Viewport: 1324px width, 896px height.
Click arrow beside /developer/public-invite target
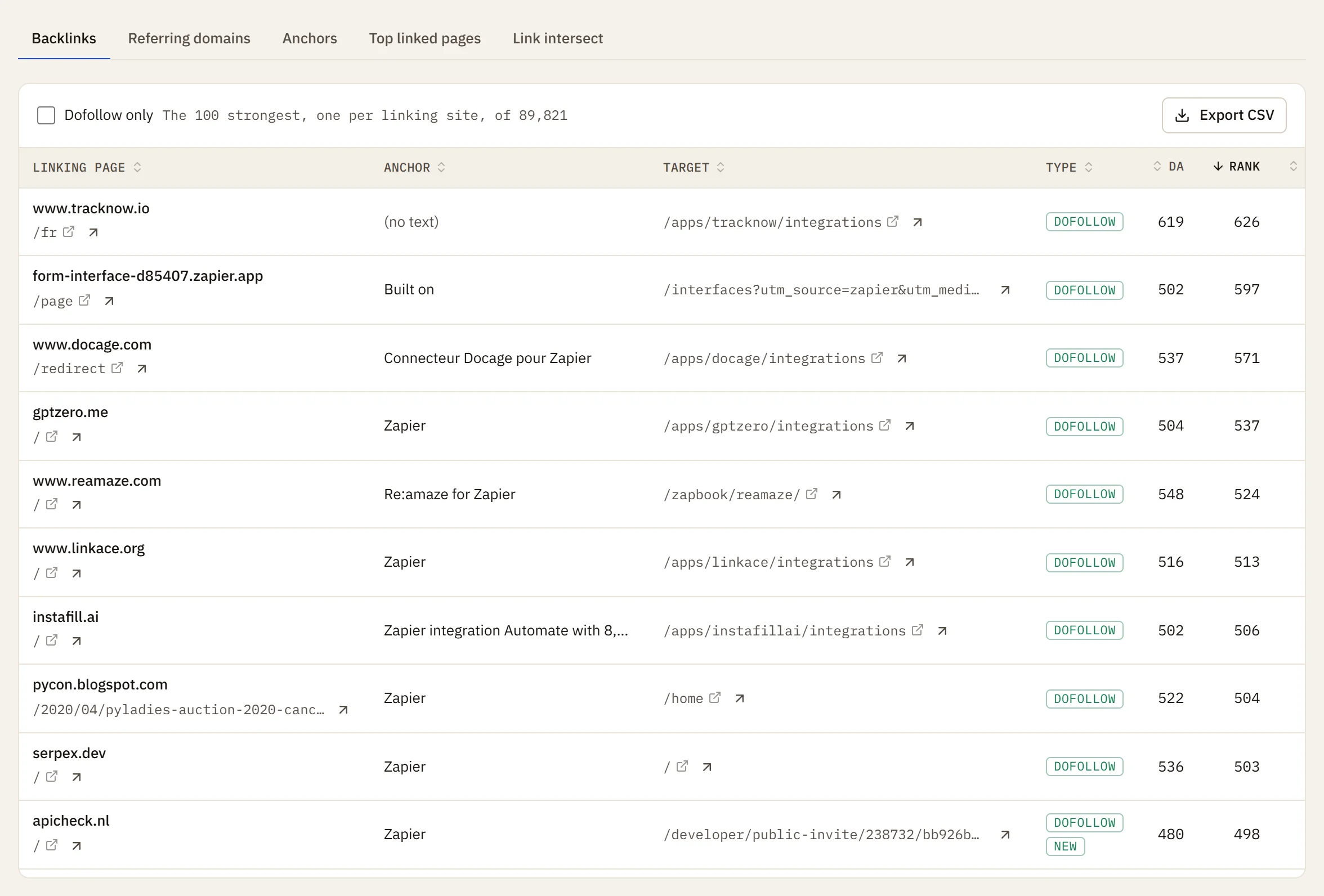click(1005, 835)
